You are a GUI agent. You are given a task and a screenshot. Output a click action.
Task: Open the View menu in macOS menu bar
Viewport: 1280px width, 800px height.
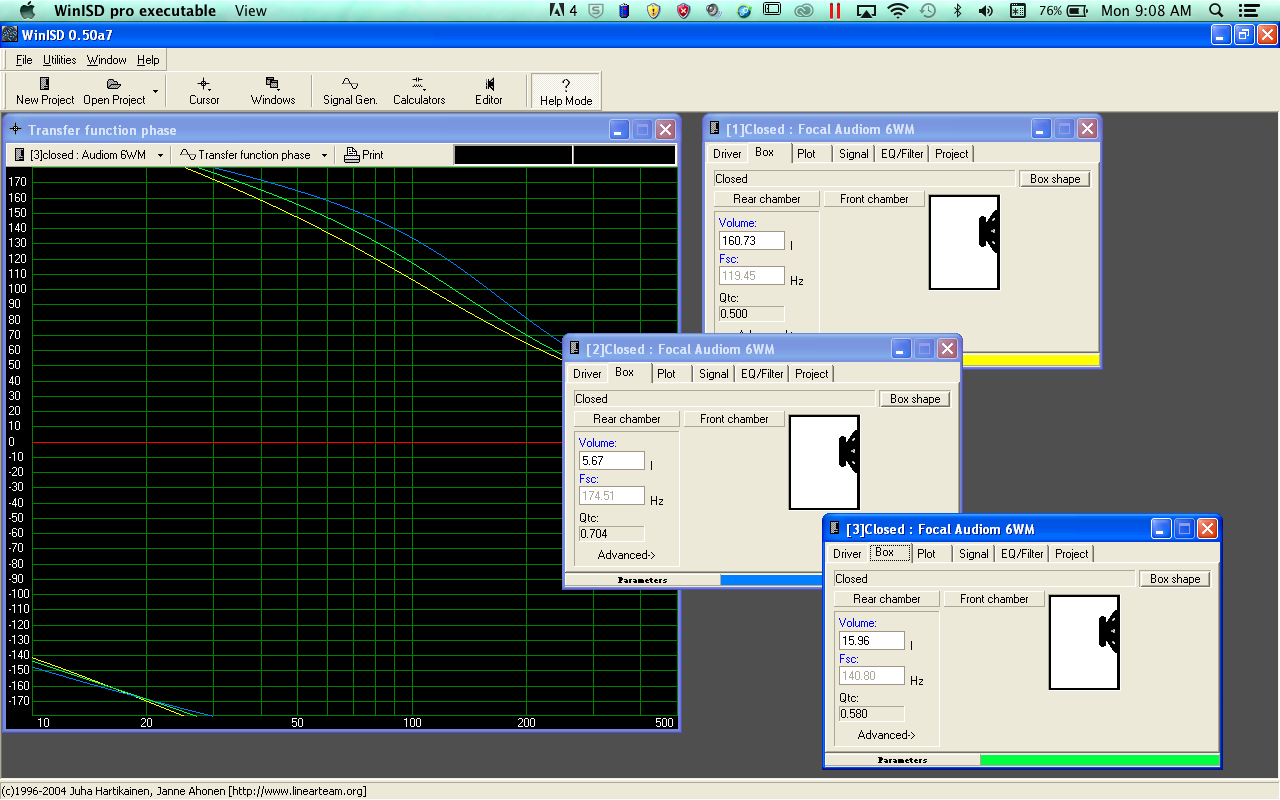(x=251, y=11)
